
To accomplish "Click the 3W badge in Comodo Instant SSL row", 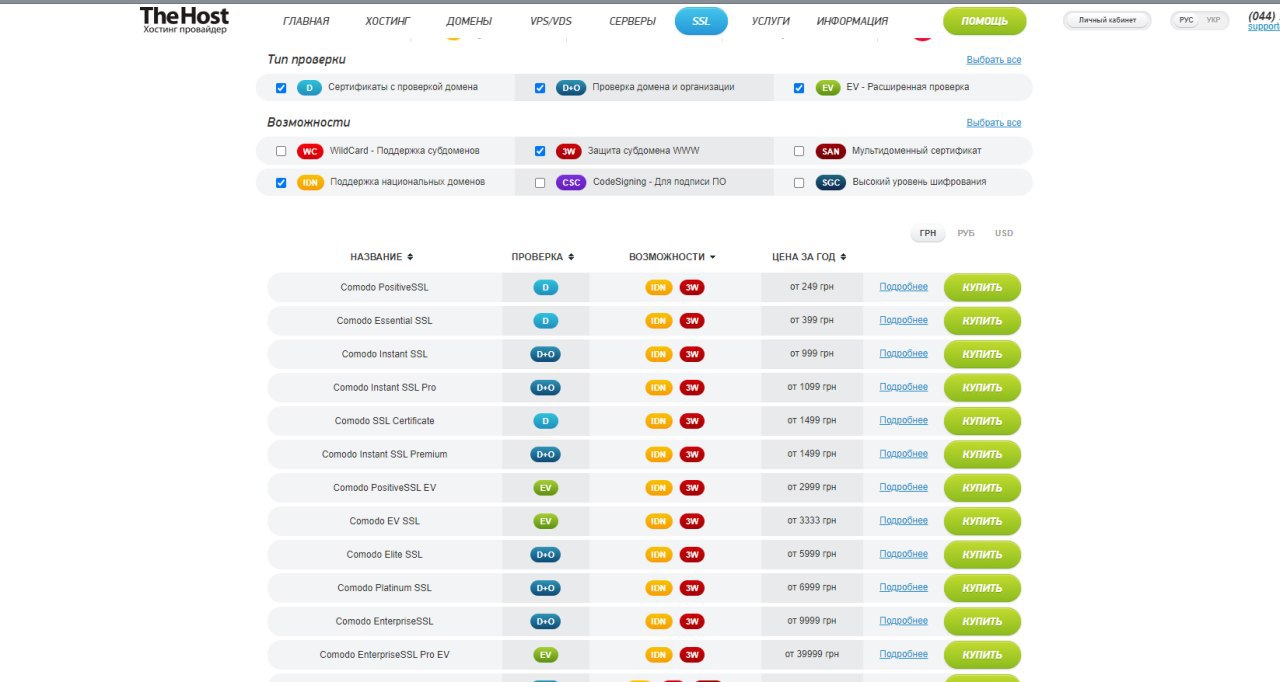I will (692, 354).
